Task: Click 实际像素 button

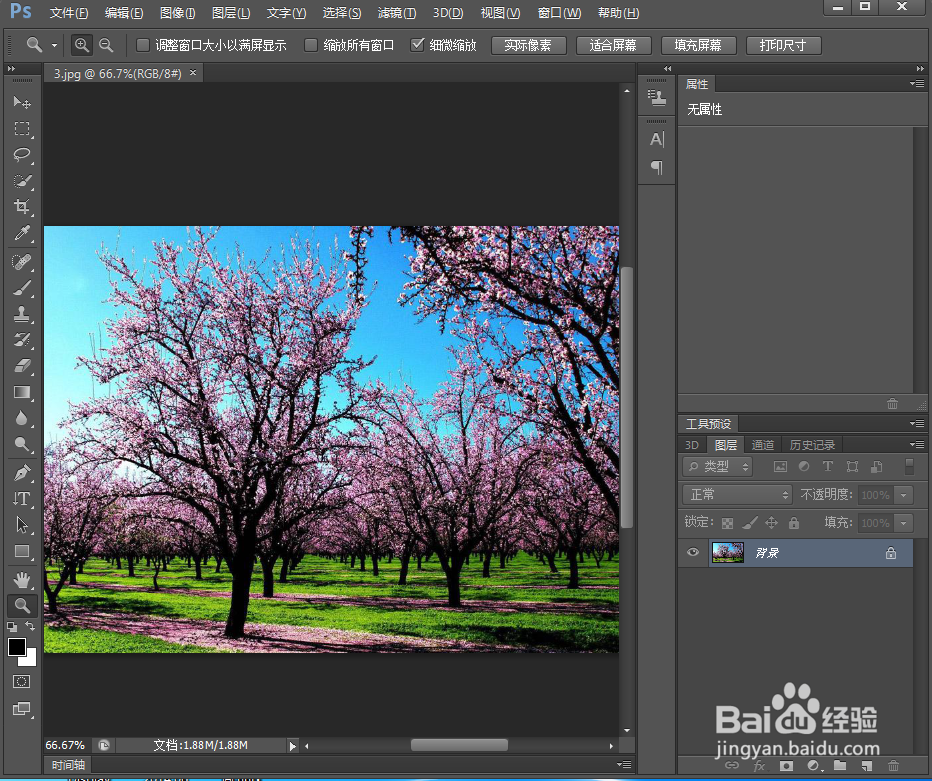Action: [528, 45]
